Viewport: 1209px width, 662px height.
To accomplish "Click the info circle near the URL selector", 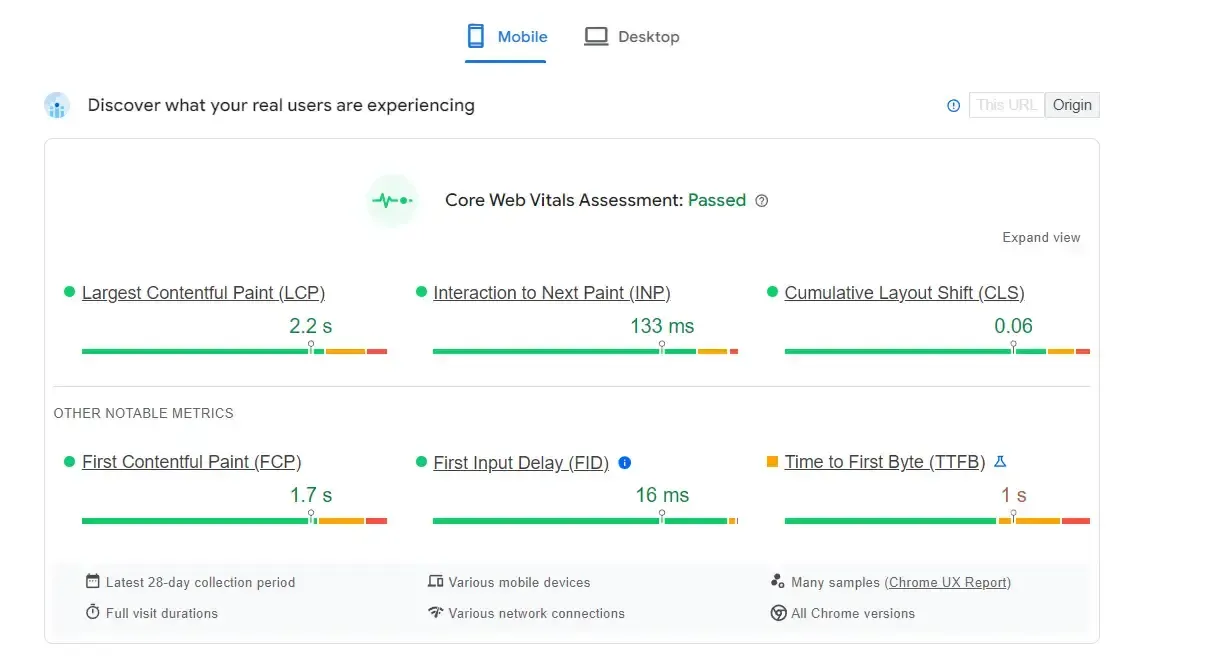I will pos(953,105).
